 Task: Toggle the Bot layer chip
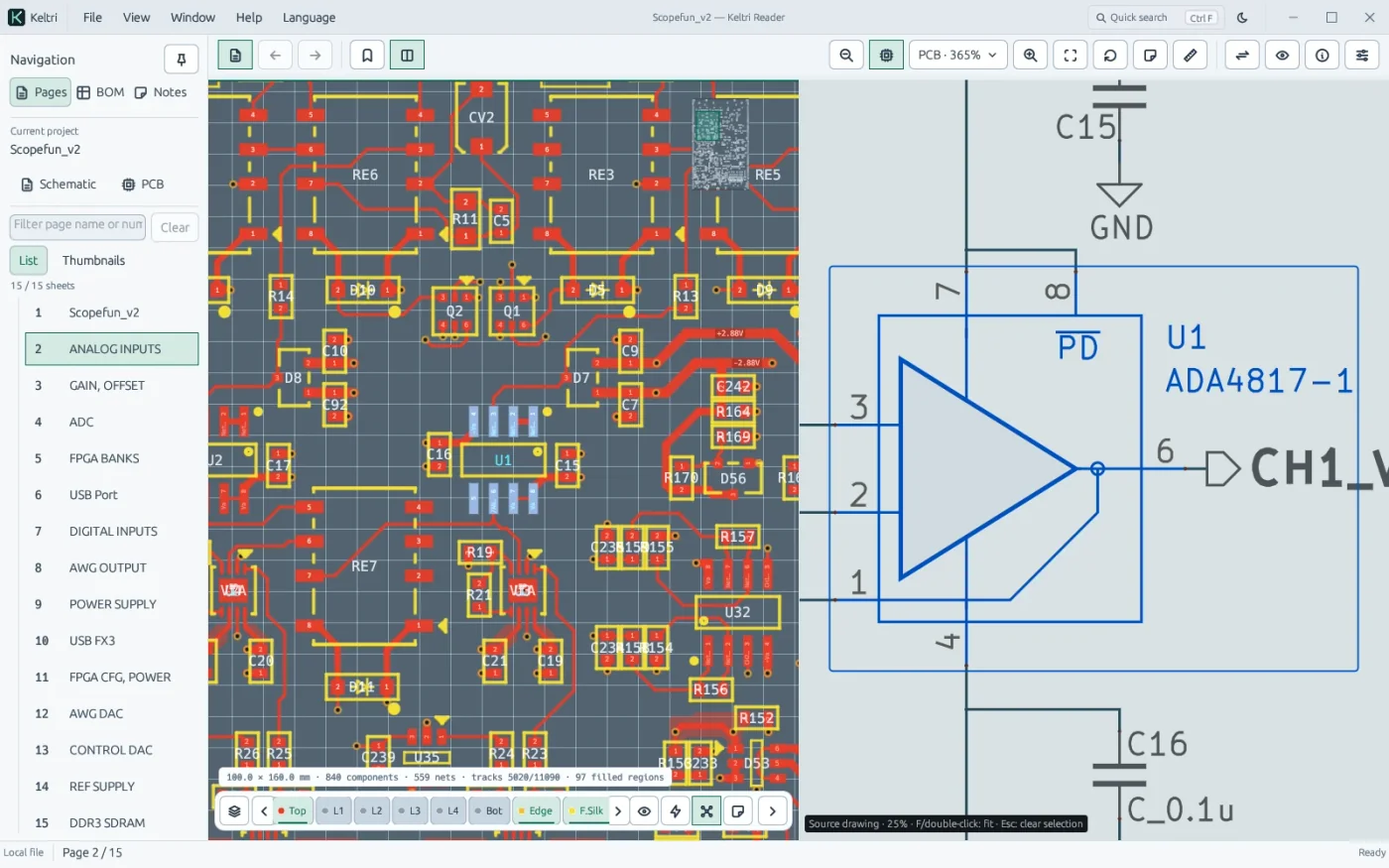coord(488,811)
